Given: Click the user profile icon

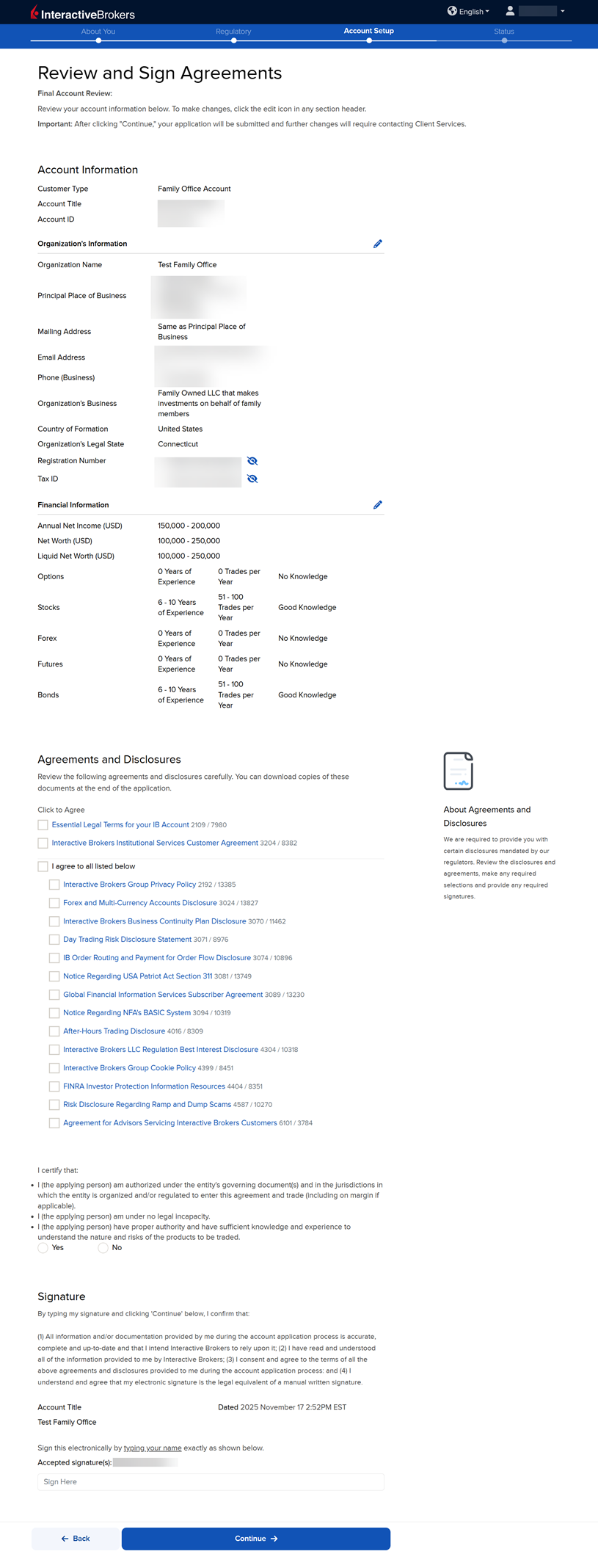Looking at the screenshot, I should [510, 11].
